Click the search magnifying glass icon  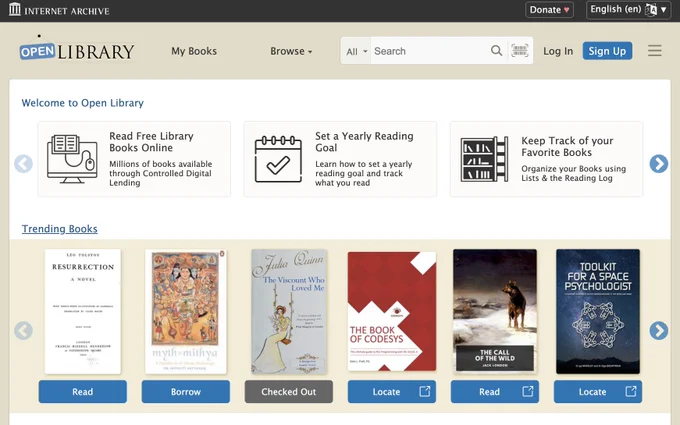click(497, 51)
